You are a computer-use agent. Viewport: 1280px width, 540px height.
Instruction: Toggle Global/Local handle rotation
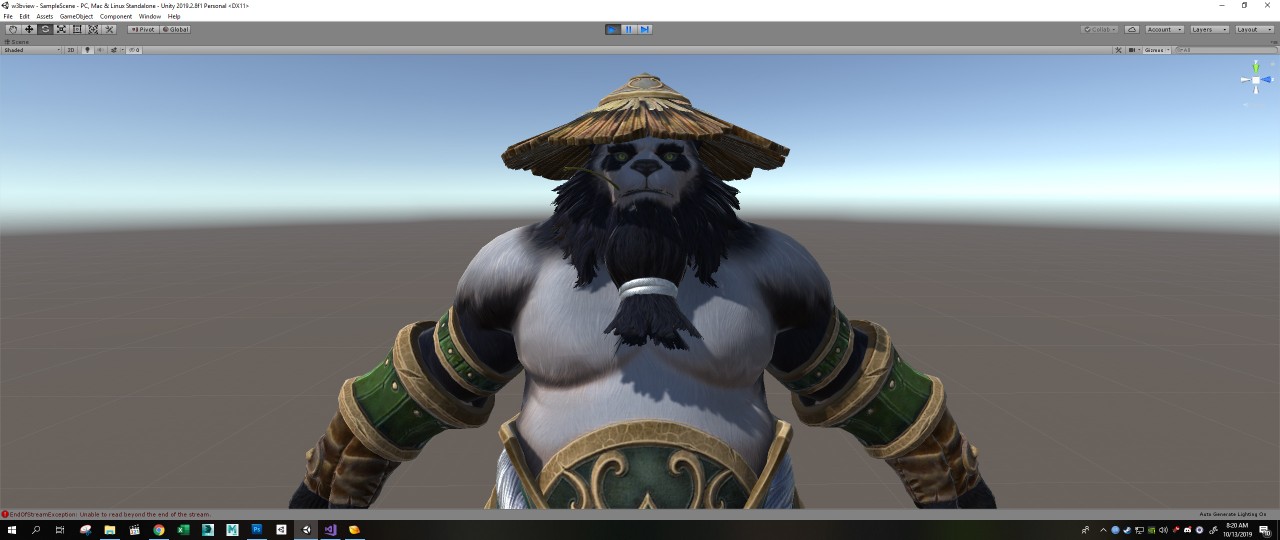point(175,29)
